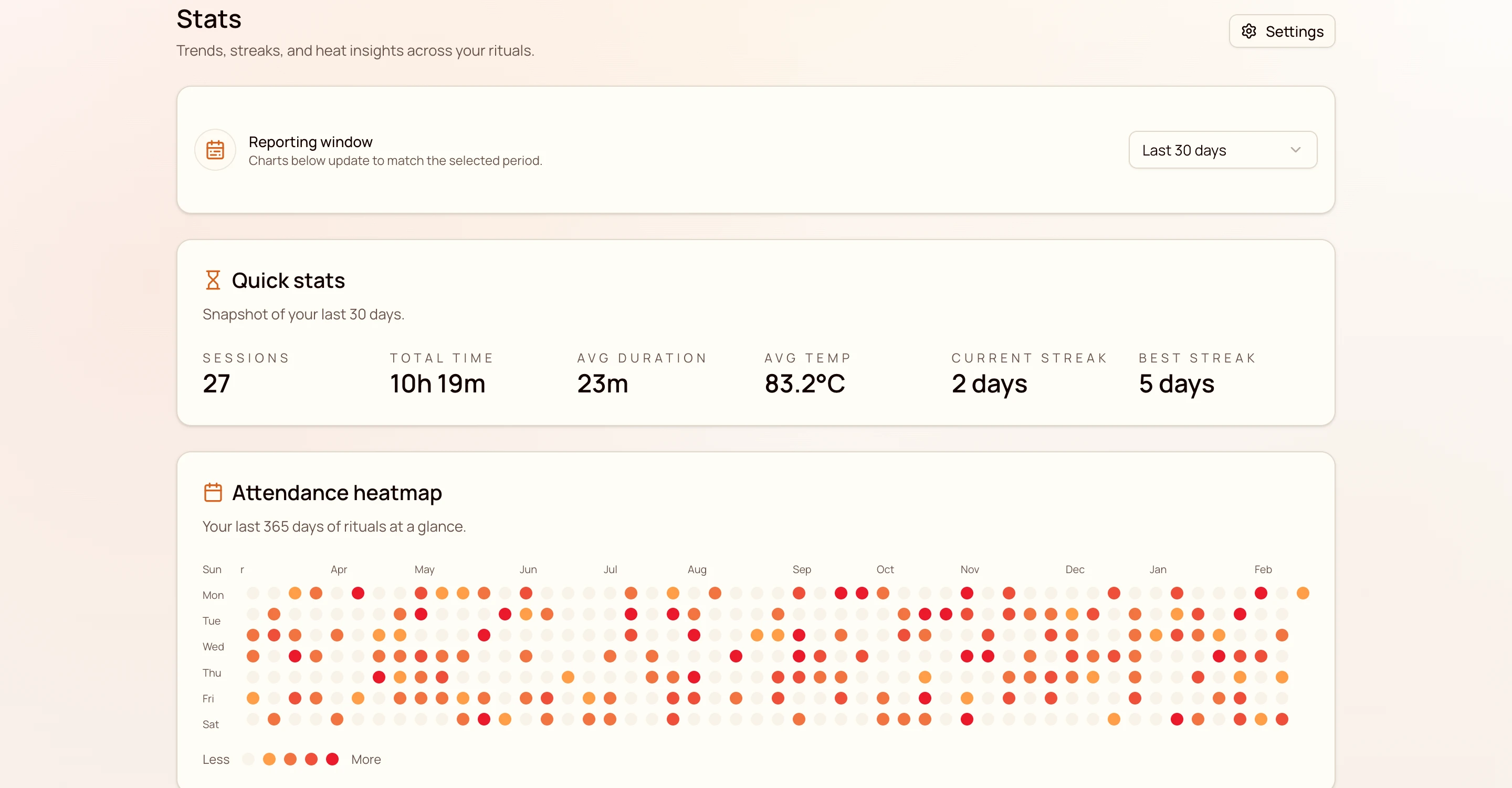Image resolution: width=1512 pixels, height=788 pixels.
Task: Click the last Monday heatmap dot
Action: point(1303,593)
